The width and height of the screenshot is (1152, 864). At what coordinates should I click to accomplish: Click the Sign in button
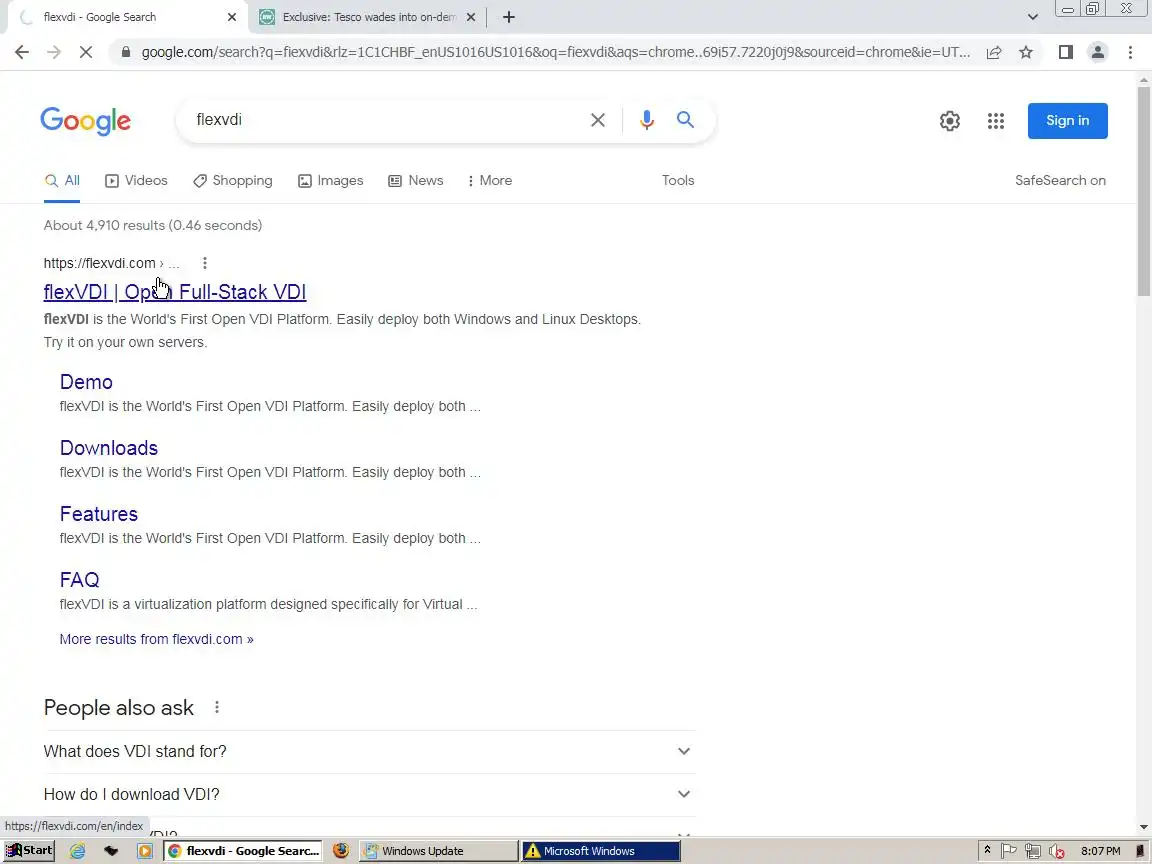pyautogui.click(x=1068, y=121)
